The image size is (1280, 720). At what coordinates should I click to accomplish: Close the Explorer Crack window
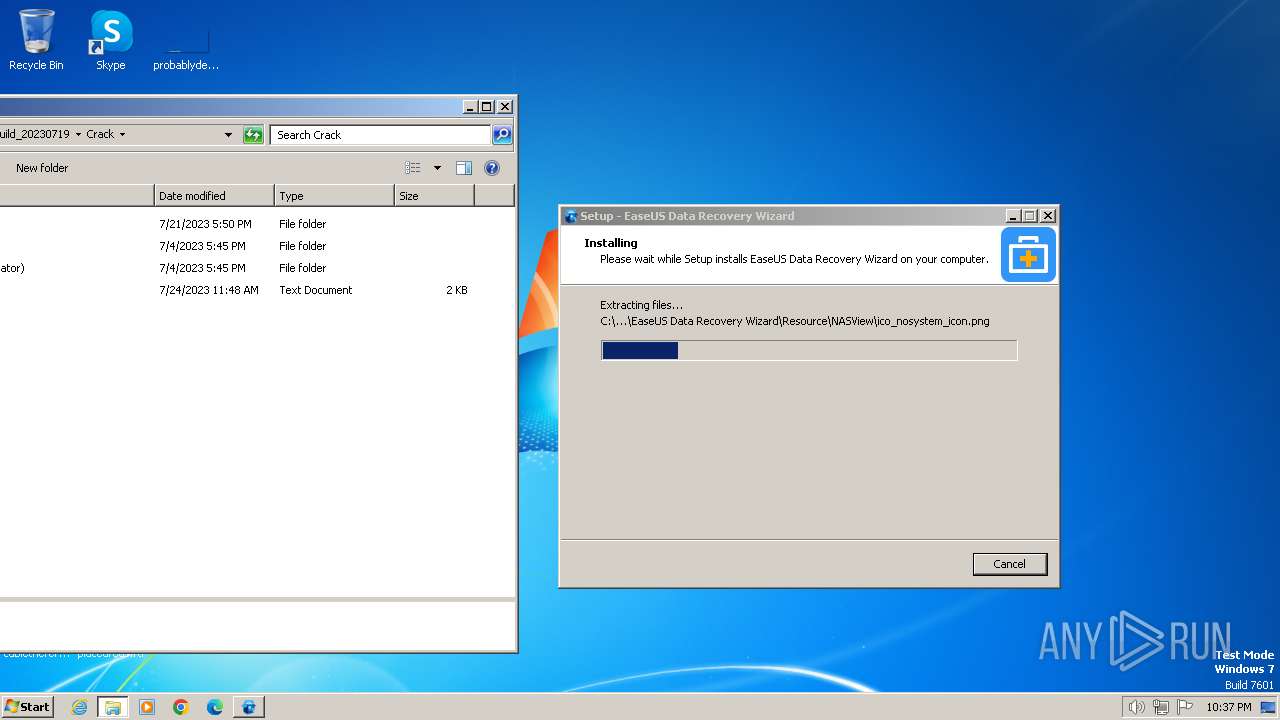click(505, 107)
